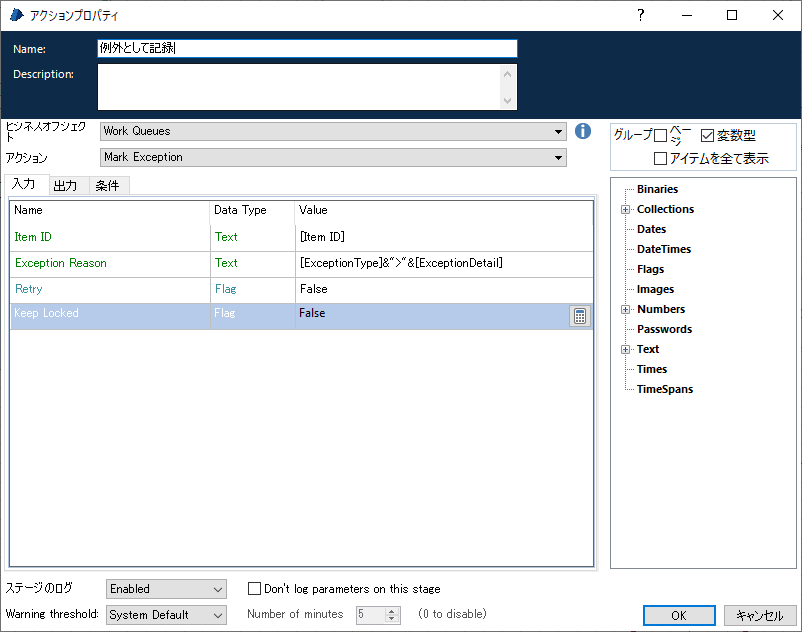Click the Data Type column header

pyautogui.click(x=252, y=210)
